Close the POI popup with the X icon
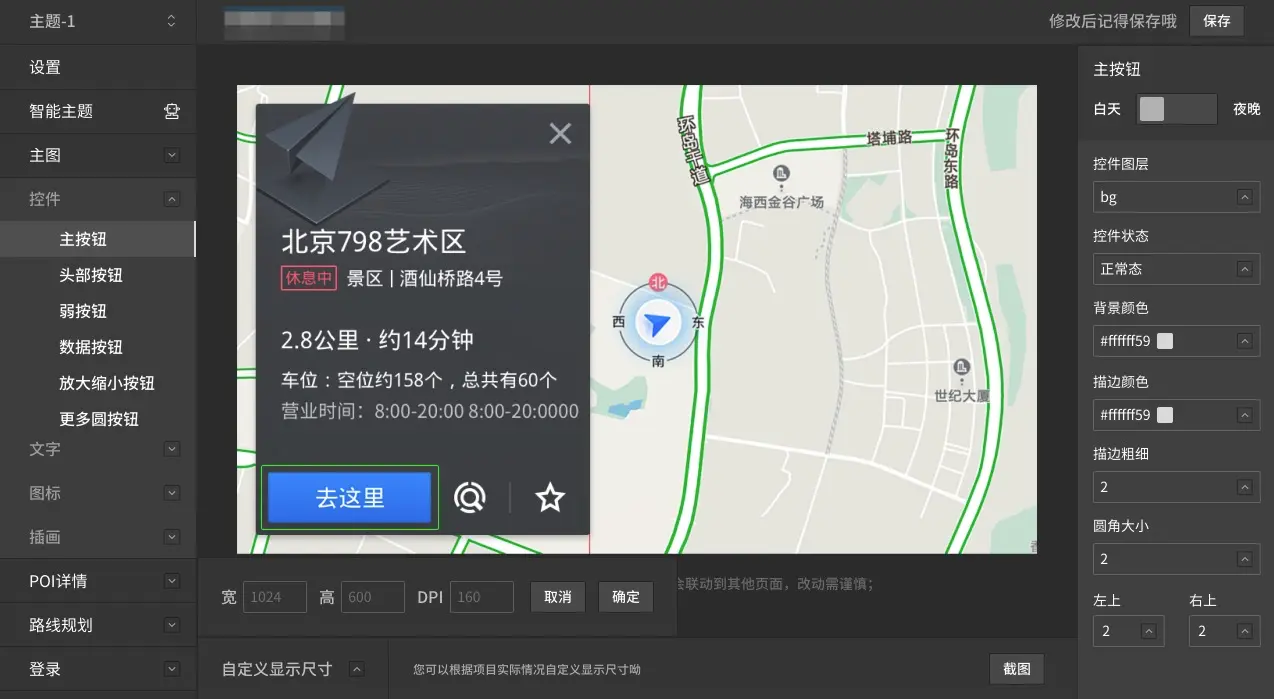The width and height of the screenshot is (1274, 699). (x=560, y=133)
